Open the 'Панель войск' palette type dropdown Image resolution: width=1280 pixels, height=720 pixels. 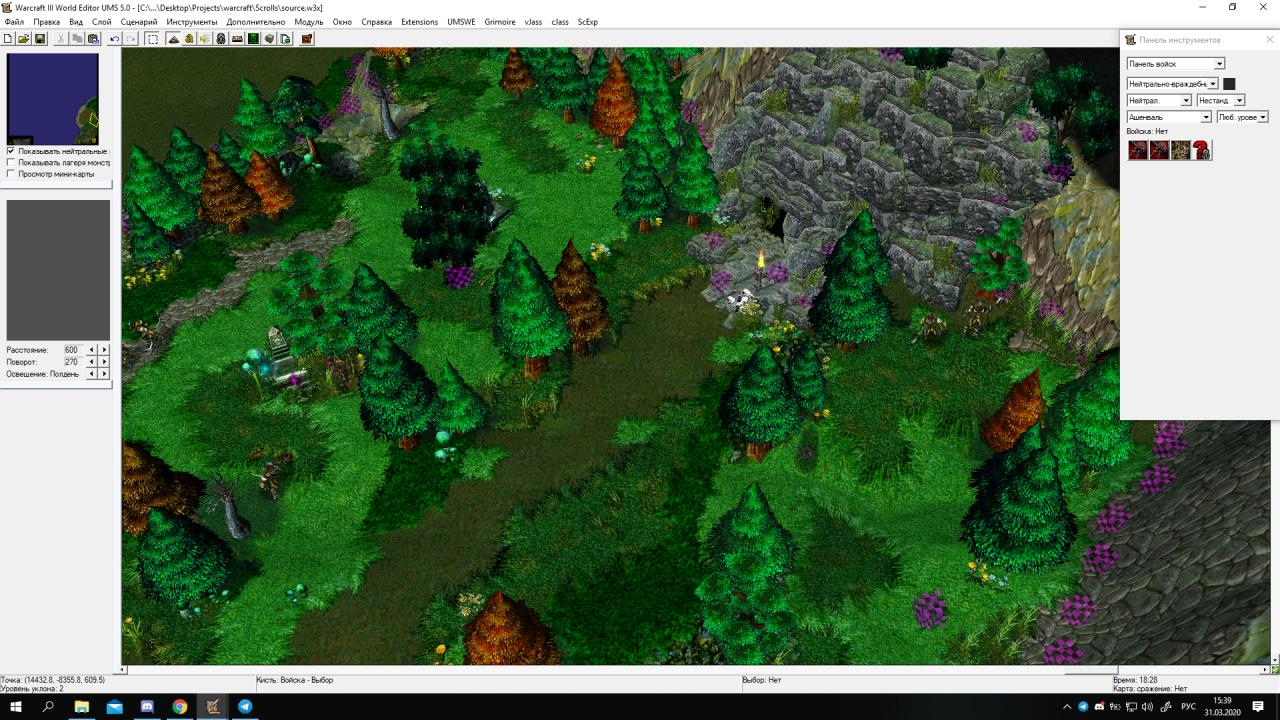pyautogui.click(x=1176, y=64)
